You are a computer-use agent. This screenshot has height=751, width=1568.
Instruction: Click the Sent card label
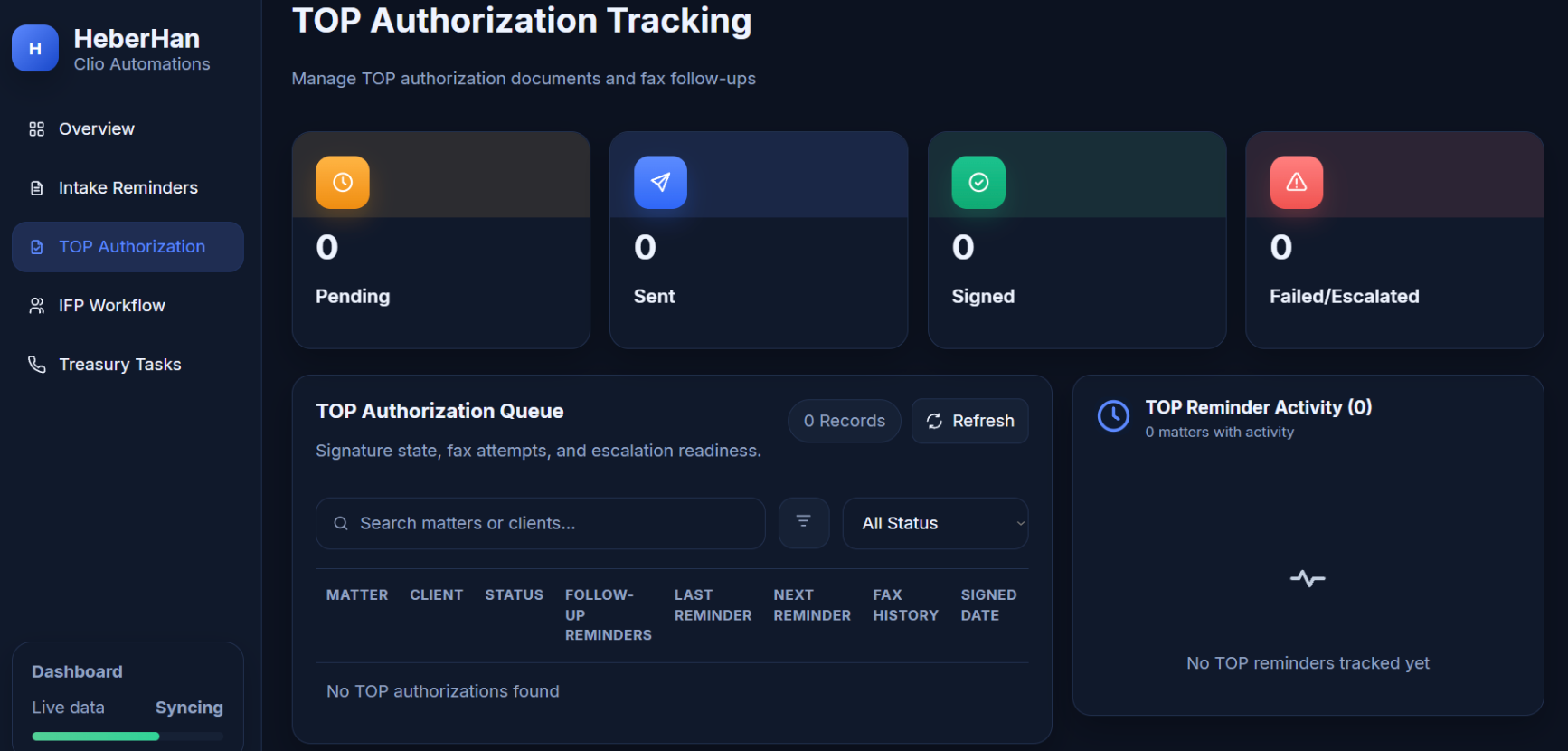pos(655,297)
